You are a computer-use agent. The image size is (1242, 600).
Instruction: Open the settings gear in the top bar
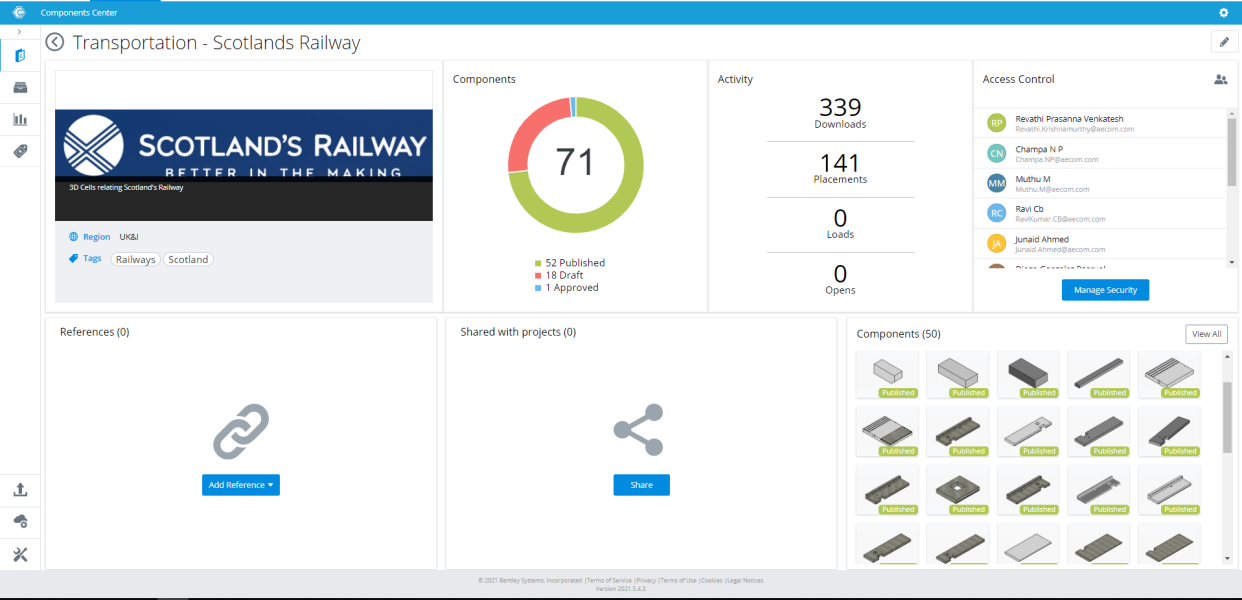click(x=1223, y=12)
